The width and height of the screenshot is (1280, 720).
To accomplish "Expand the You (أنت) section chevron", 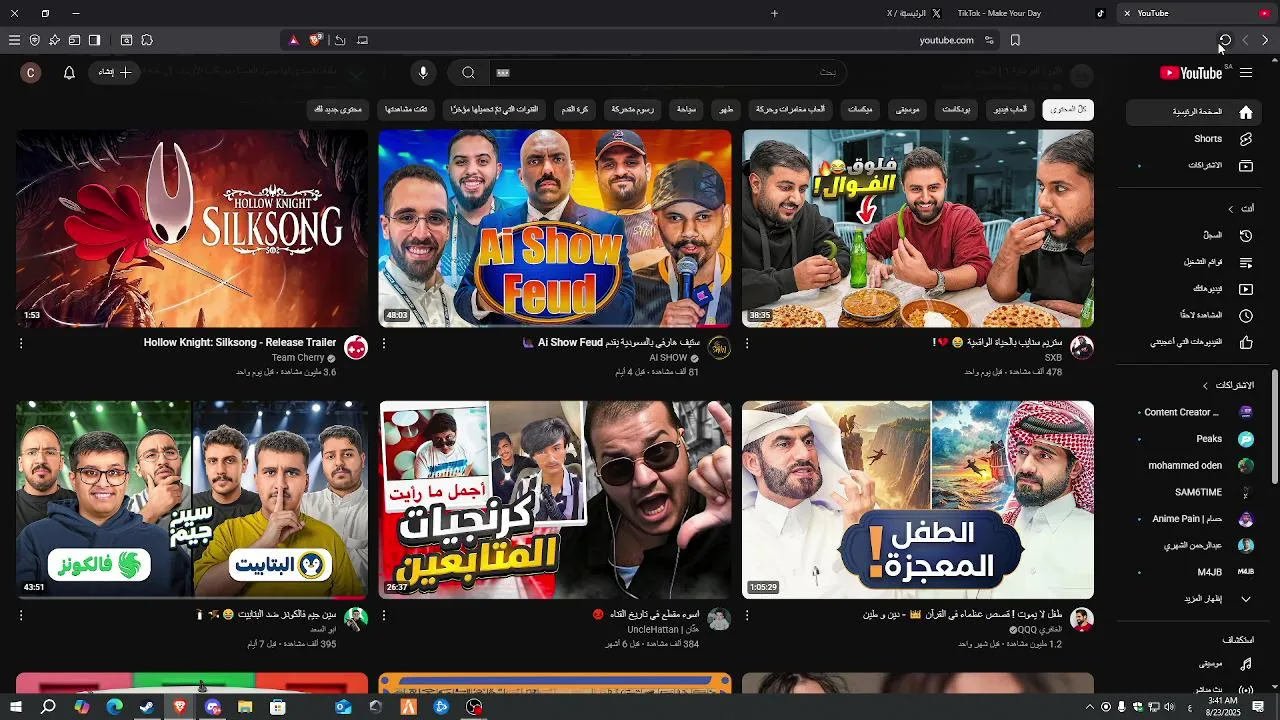I will coord(1231,209).
